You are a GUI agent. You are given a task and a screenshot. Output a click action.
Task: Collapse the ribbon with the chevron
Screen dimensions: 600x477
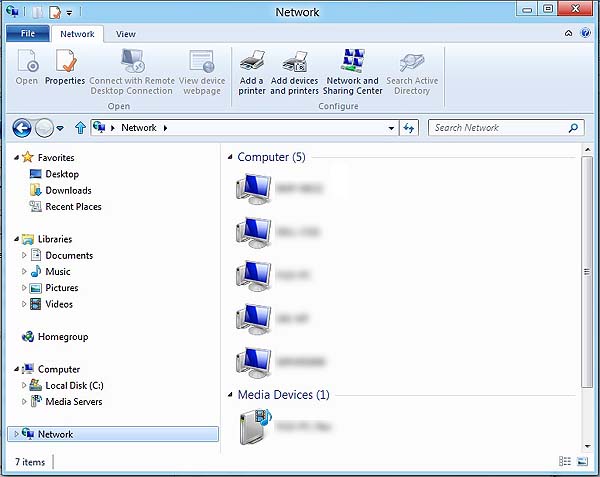pyautogui.click(x=570, y=33)
